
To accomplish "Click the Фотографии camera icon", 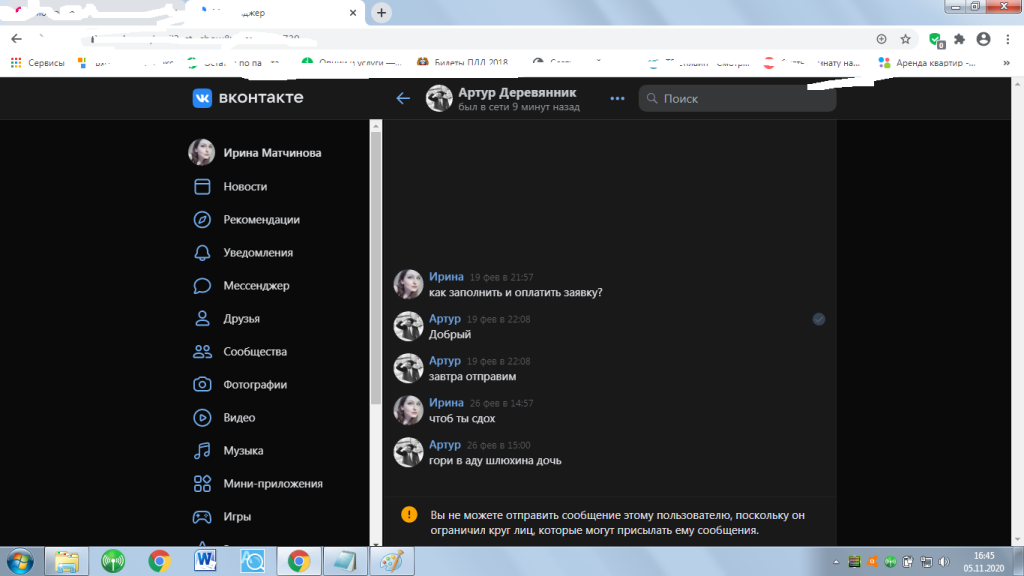I will [x=202, y=385].
